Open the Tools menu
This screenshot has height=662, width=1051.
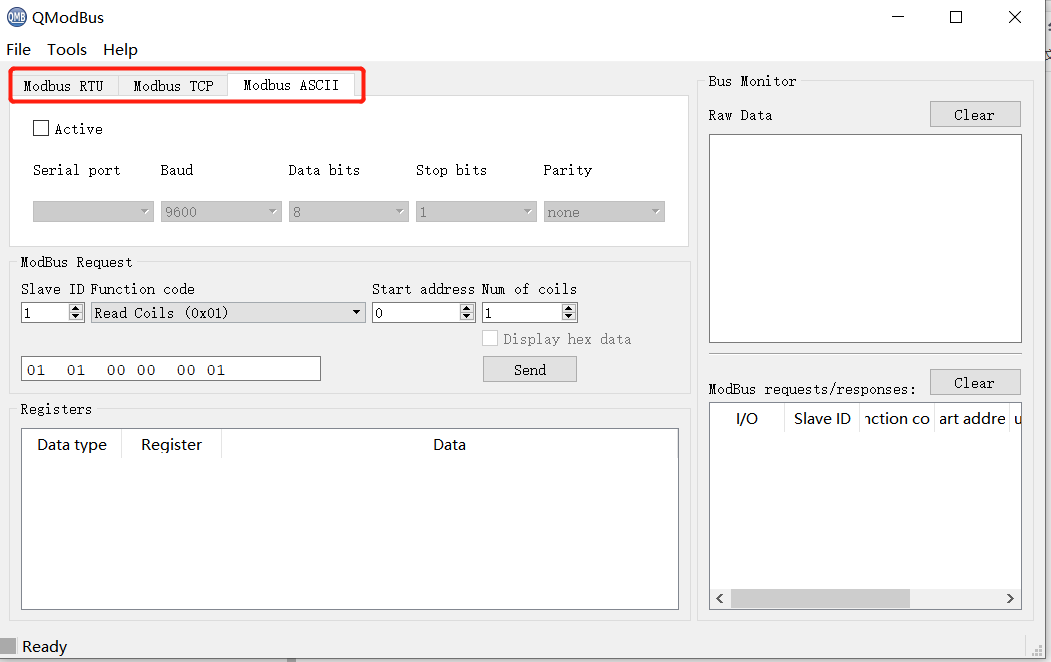pyautogui.click(x=66, y=49)
